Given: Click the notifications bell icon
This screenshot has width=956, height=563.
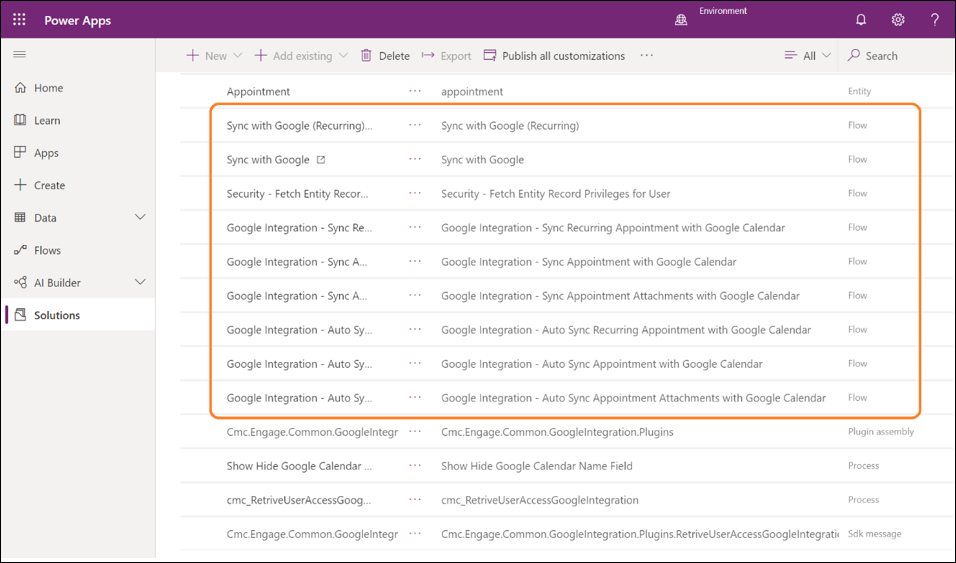Looking at the screenshot, I should 861,20.
